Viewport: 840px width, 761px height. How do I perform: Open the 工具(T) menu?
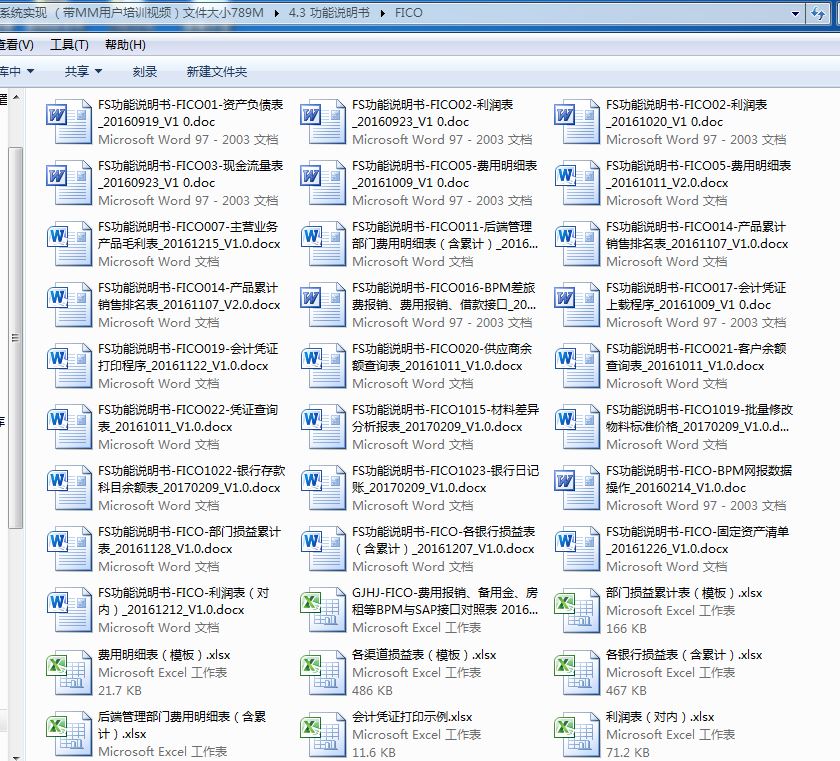point(69,44)
